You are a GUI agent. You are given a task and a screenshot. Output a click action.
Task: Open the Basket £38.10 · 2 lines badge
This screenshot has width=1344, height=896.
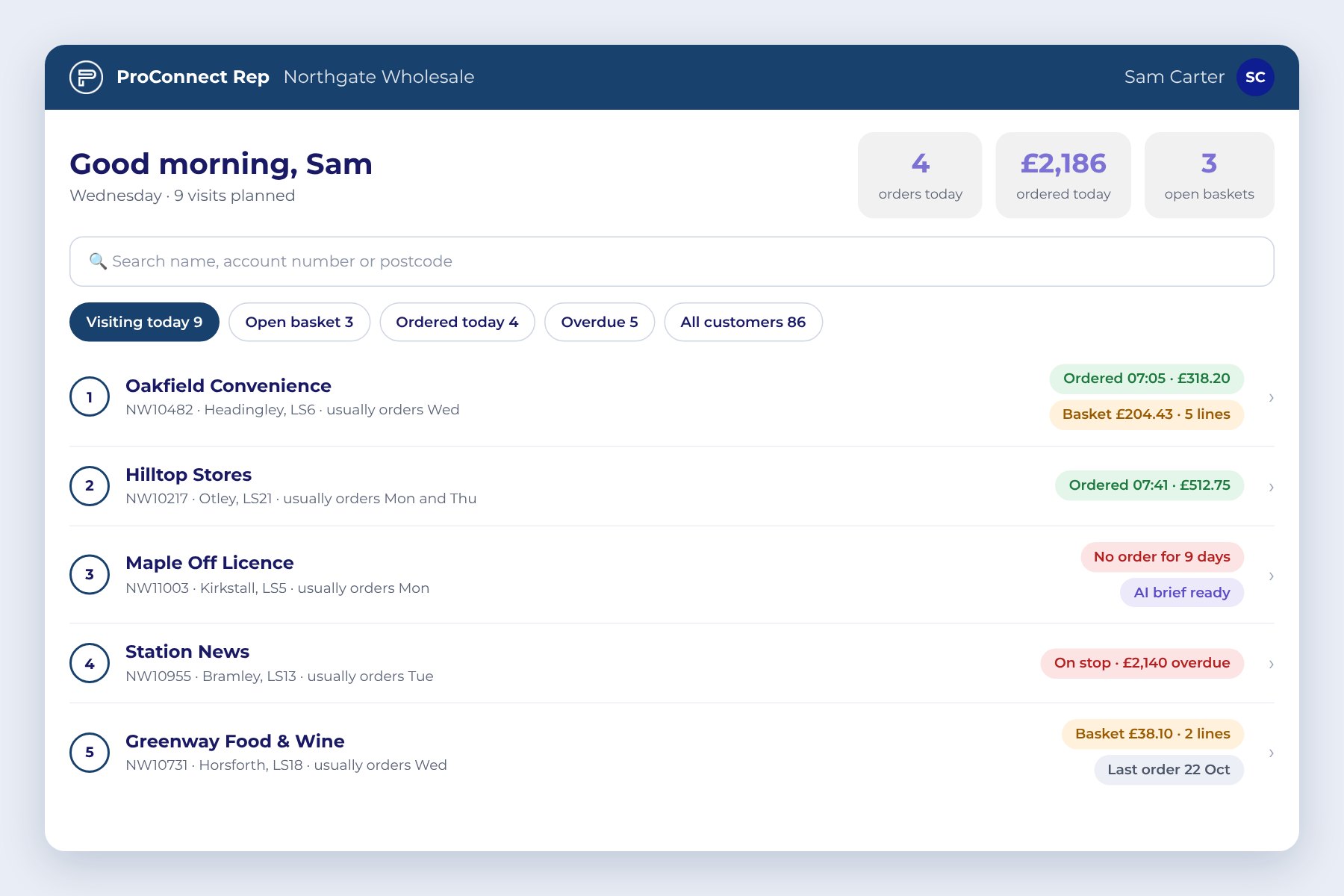1152,734
